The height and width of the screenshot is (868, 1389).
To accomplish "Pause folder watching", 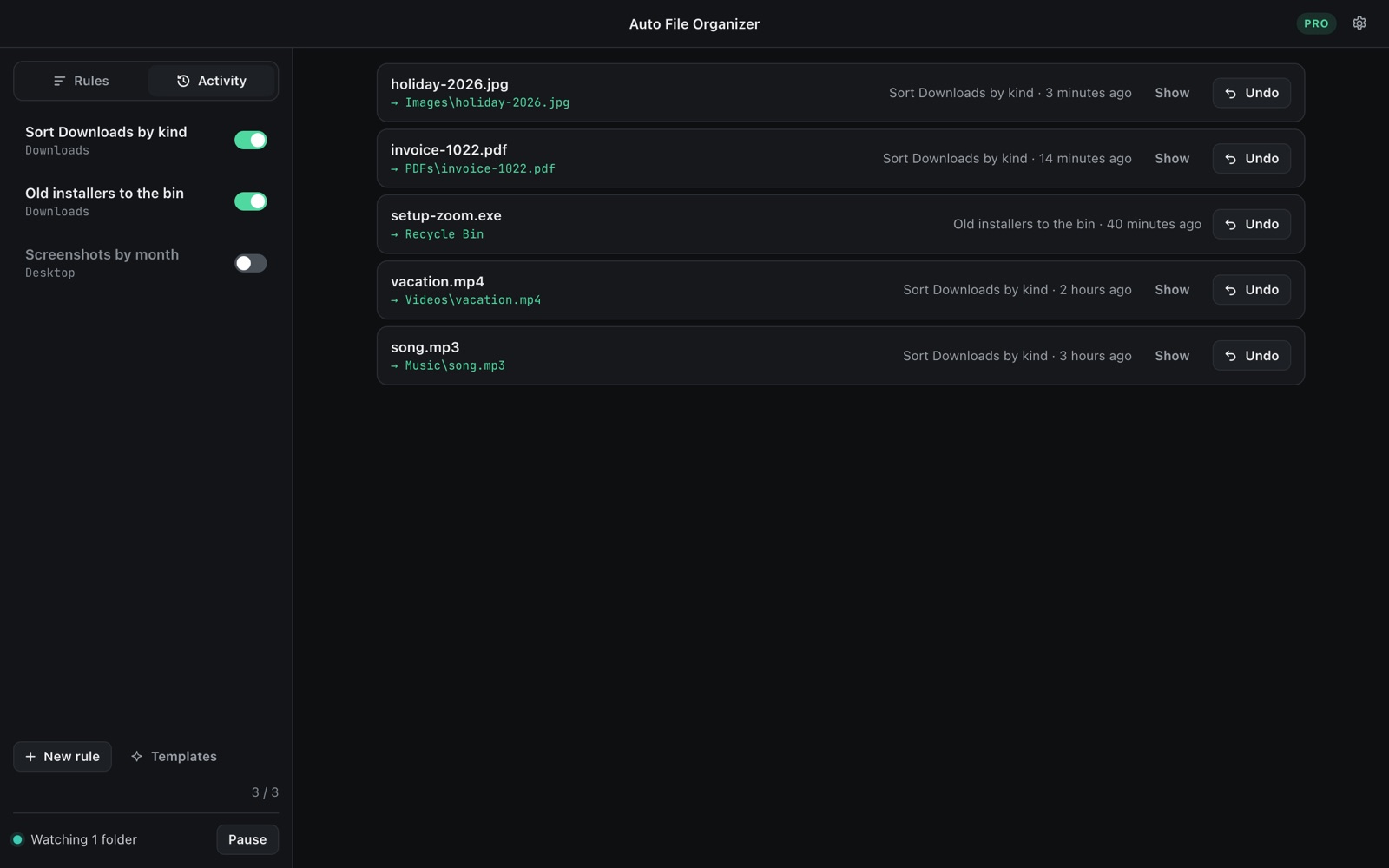I will pyautogui.click(x=247, y=839).
